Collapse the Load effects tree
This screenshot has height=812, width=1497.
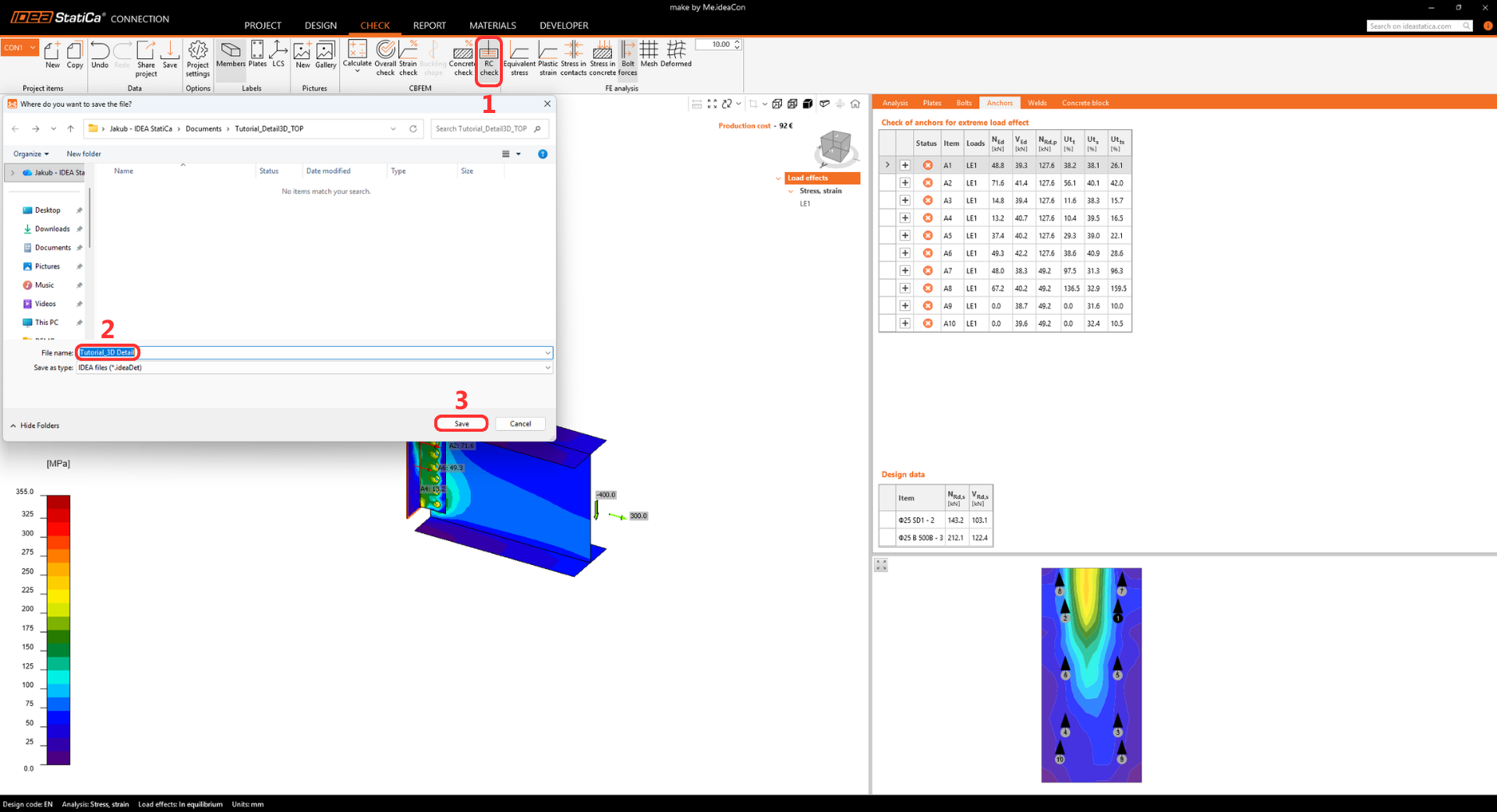coord(778,178)
